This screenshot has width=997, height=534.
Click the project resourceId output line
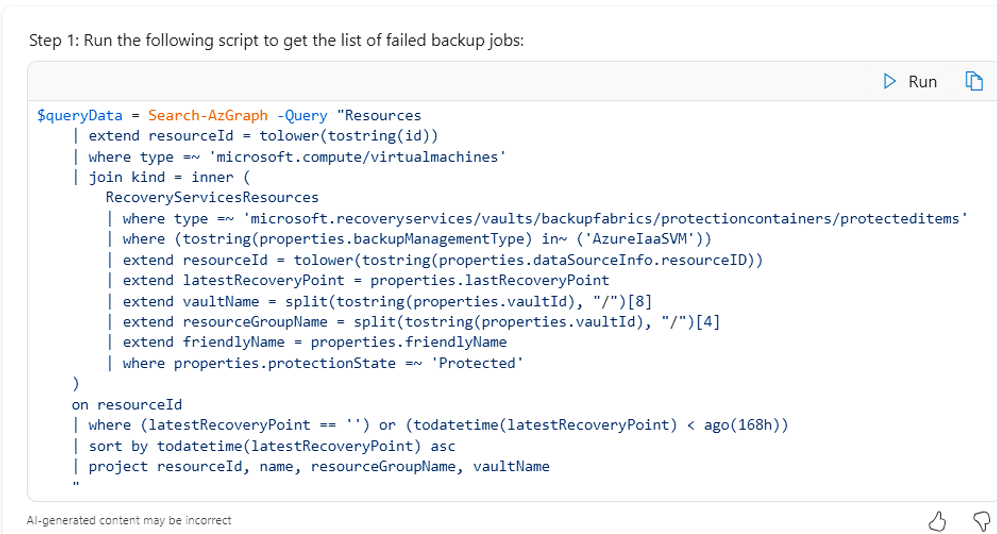(318, 466)
